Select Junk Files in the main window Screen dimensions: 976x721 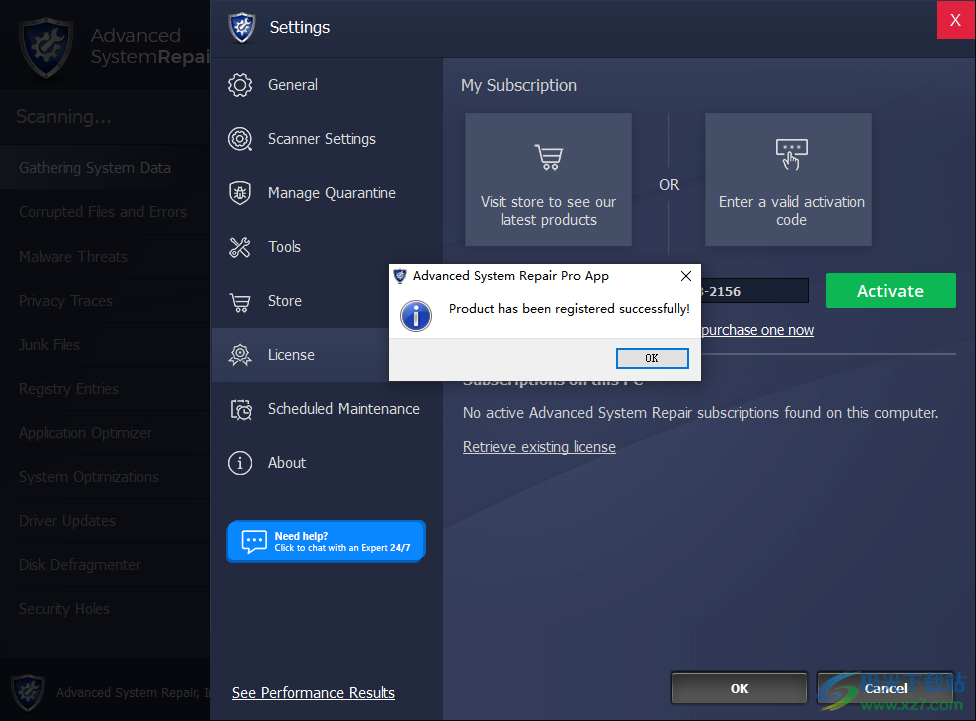(x=105, y=344)
